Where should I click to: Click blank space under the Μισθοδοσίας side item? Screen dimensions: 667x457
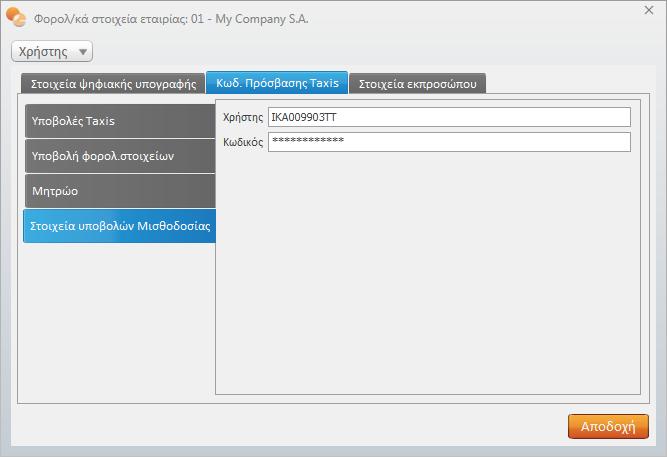pos(118,320)
